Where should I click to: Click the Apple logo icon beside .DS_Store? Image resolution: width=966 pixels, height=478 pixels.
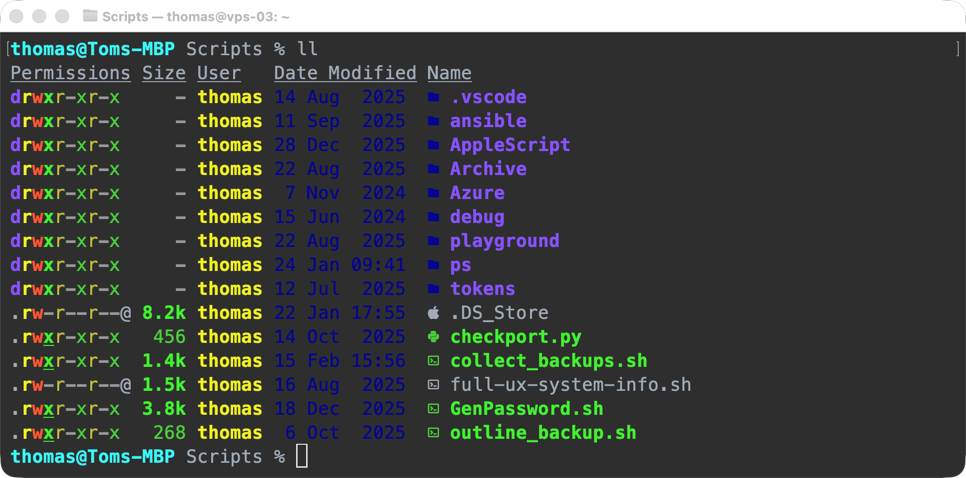click(433, 313)
